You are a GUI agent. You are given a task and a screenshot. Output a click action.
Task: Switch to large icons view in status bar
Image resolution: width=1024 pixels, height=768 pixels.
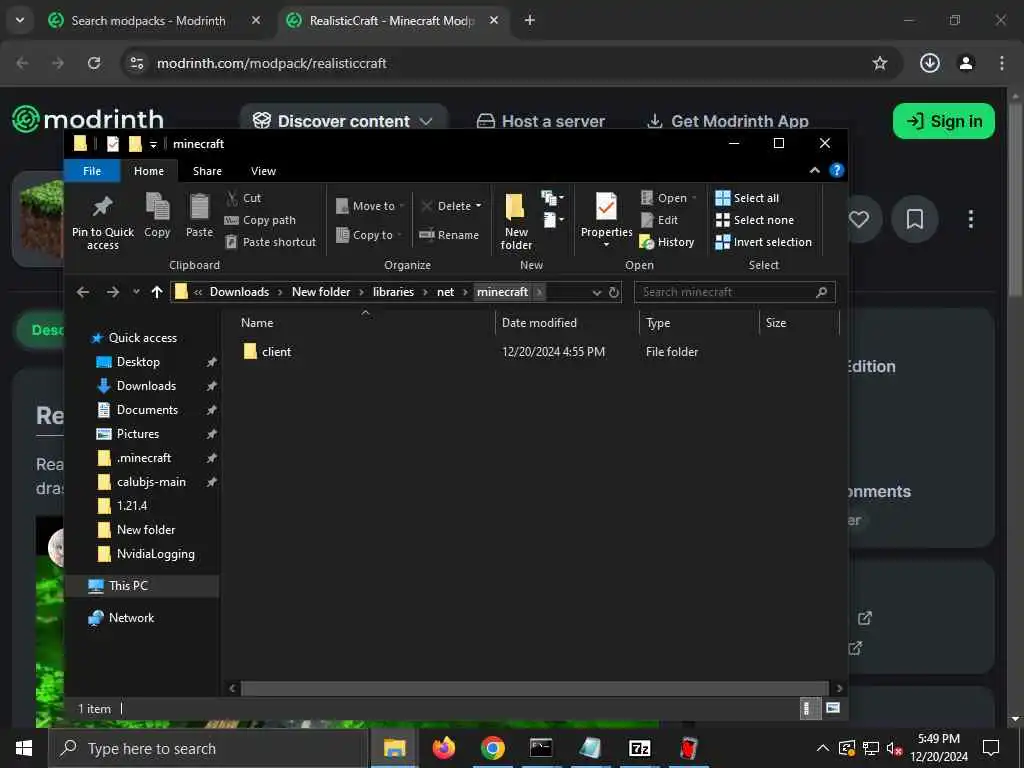(833, 708)
